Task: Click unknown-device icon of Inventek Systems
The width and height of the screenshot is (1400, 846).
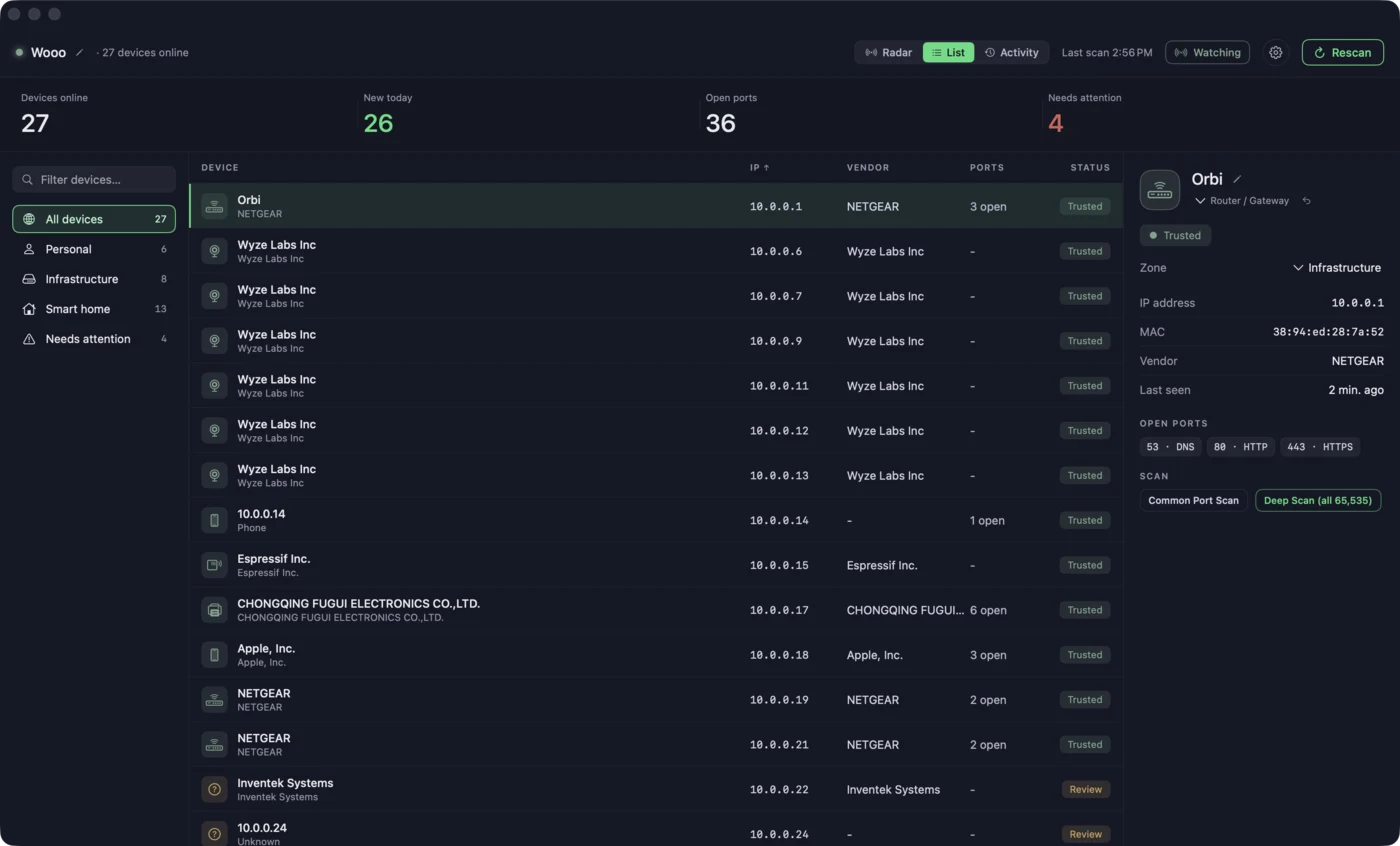Action: click(214, 790)
